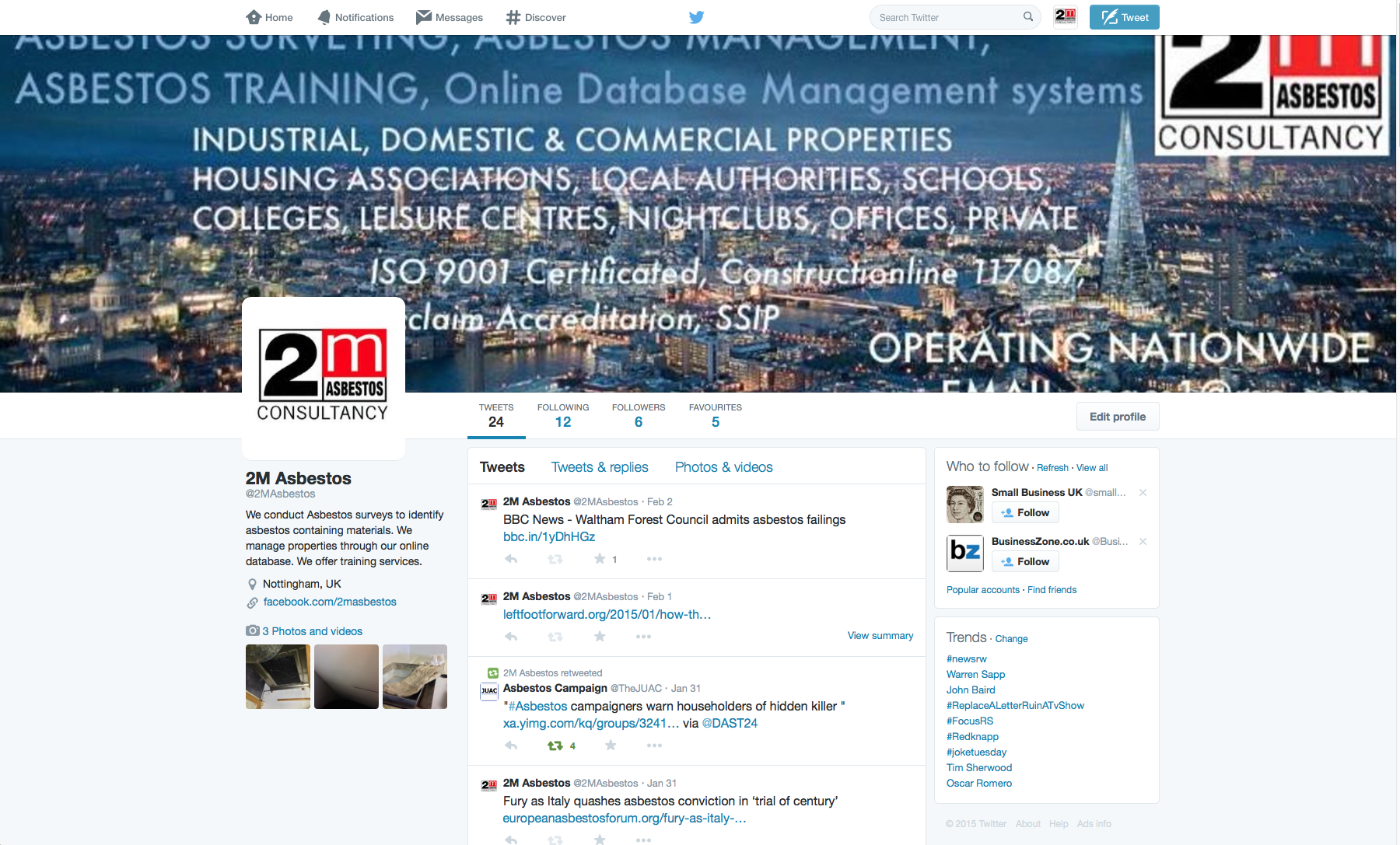Open Messages envelope in navigation
The image size is (1400, 845).
[424, 17]
